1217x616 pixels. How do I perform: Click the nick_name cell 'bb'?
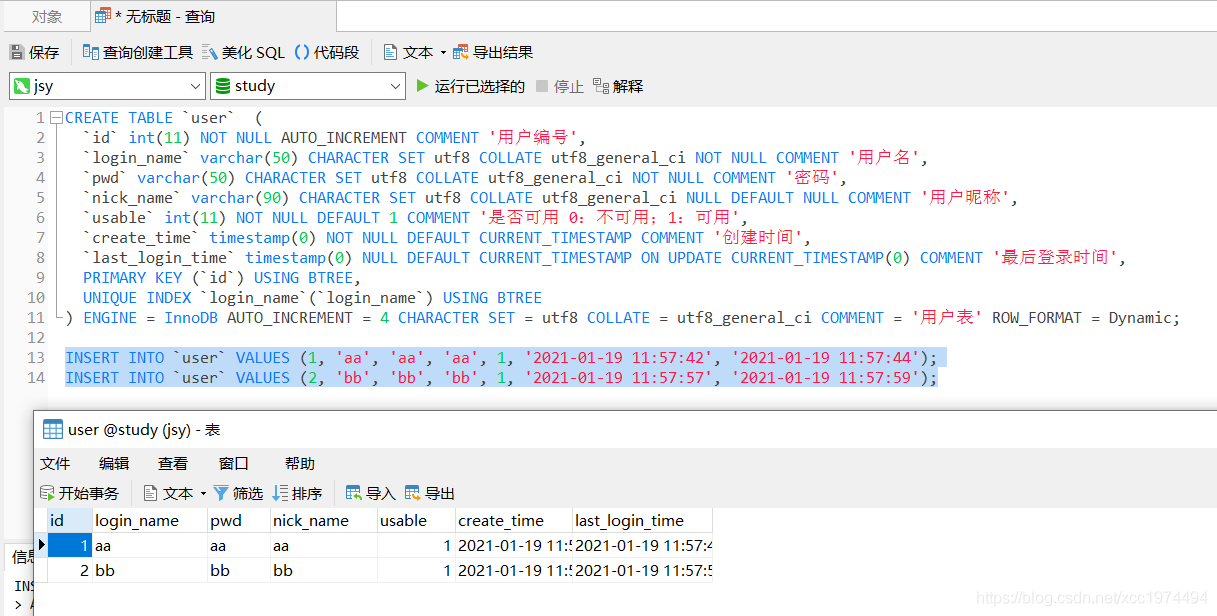[x=323, y=571]
